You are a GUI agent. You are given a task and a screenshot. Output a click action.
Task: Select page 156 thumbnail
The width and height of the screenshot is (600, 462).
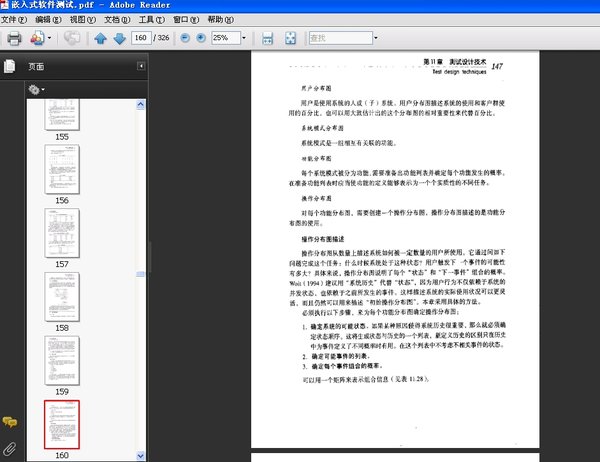(62, 169)
